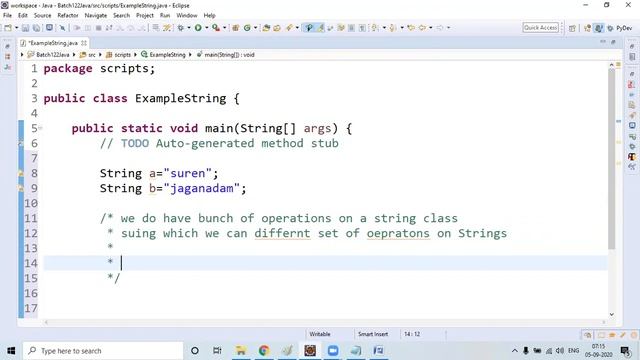Open the Window menu
This screenshot has height=360, width=640.
point(187,15)
